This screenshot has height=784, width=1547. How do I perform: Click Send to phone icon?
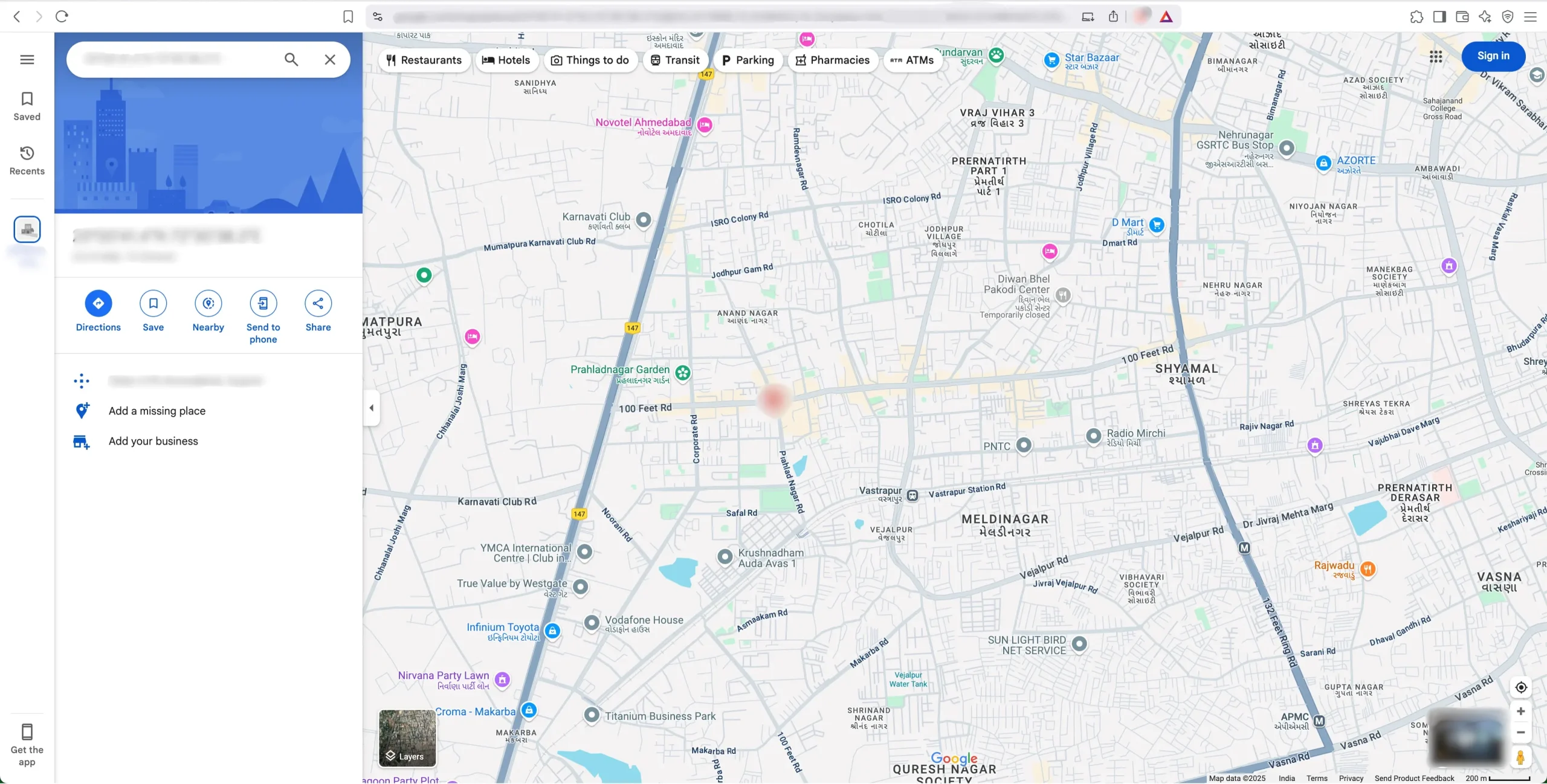(x=263, y=303)
